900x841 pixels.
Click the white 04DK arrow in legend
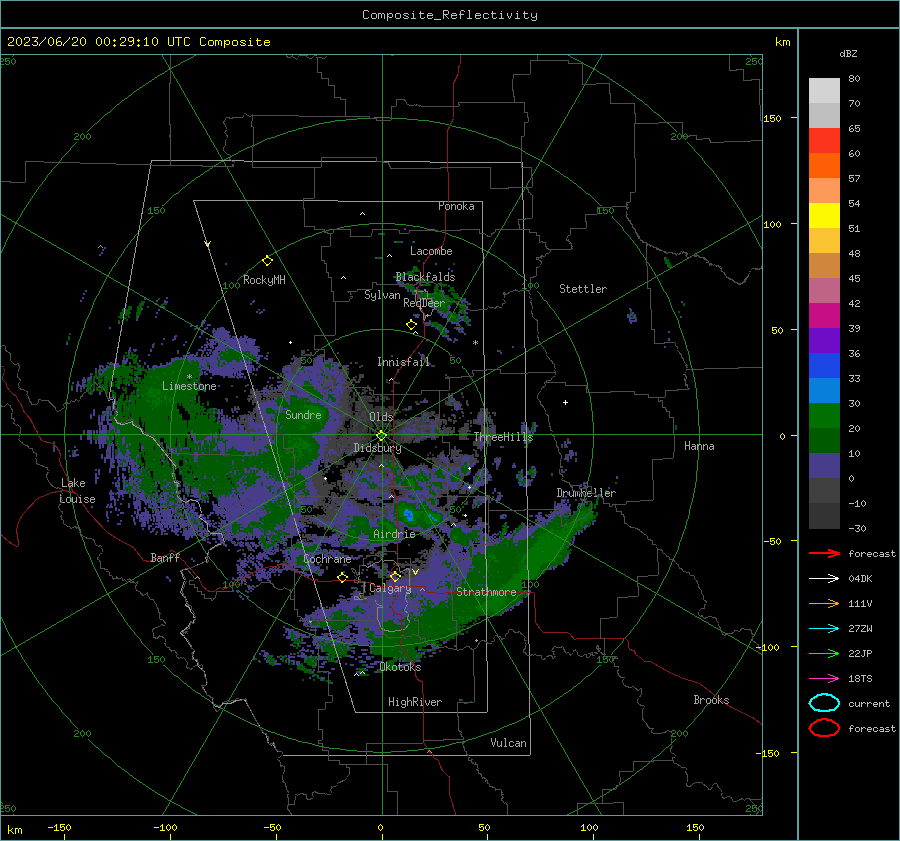(824, 578)
